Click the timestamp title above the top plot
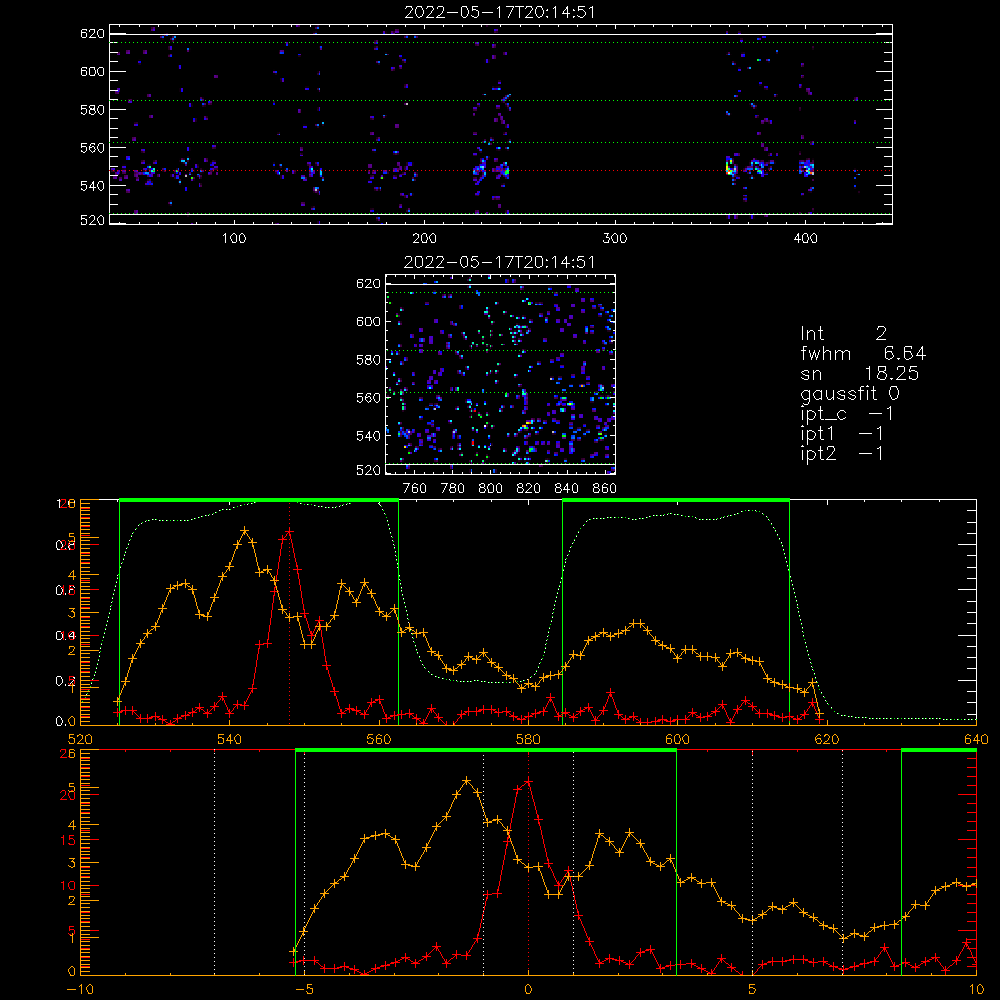The height and width of the screenshot is (1000, 1000). [x=500, y=12]
